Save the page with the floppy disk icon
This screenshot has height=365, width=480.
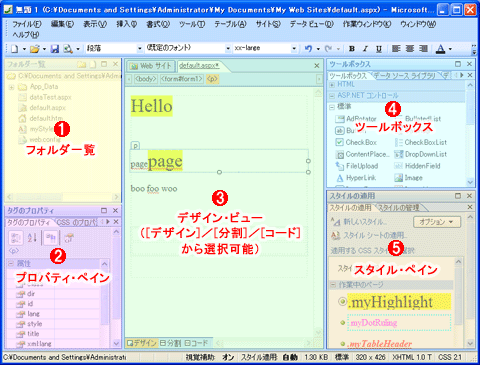pyautogui.click(x=55, y=49)
